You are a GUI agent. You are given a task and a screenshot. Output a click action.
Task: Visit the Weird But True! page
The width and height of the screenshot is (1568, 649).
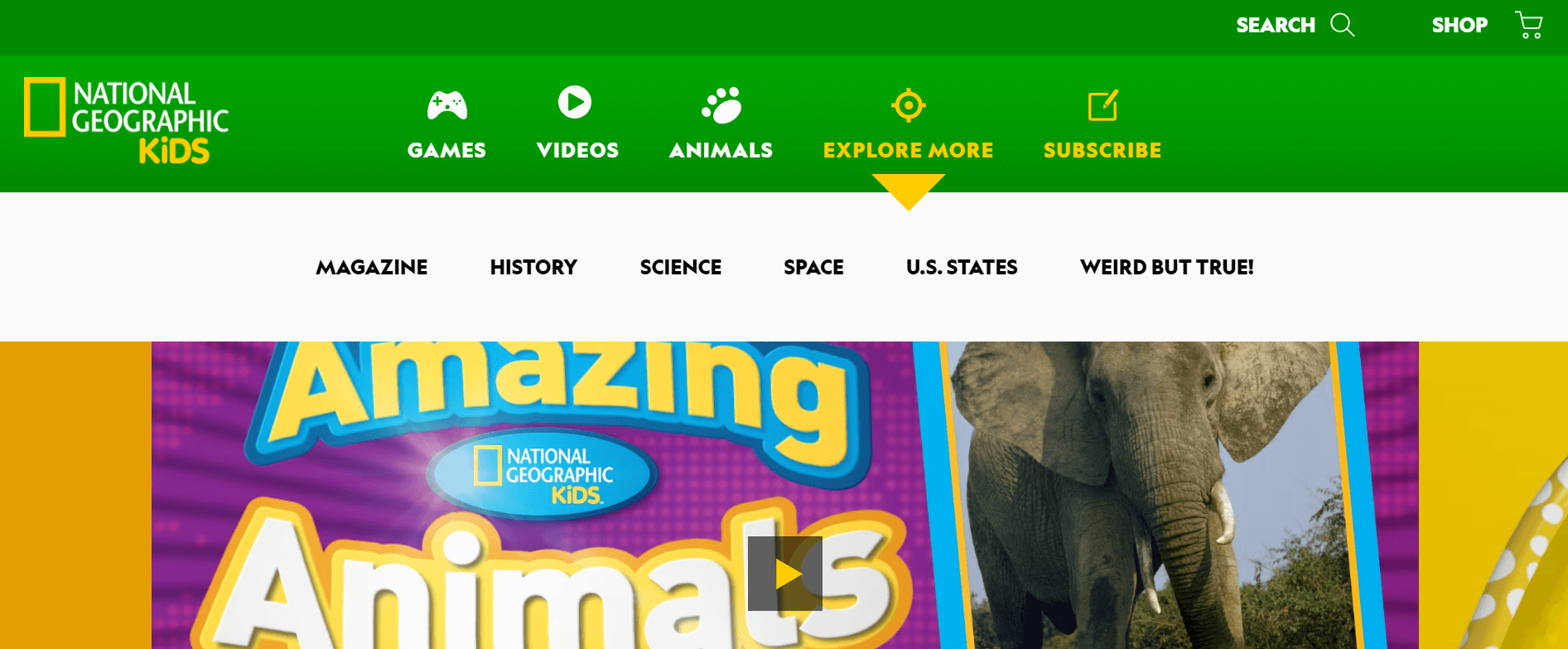1166,267
